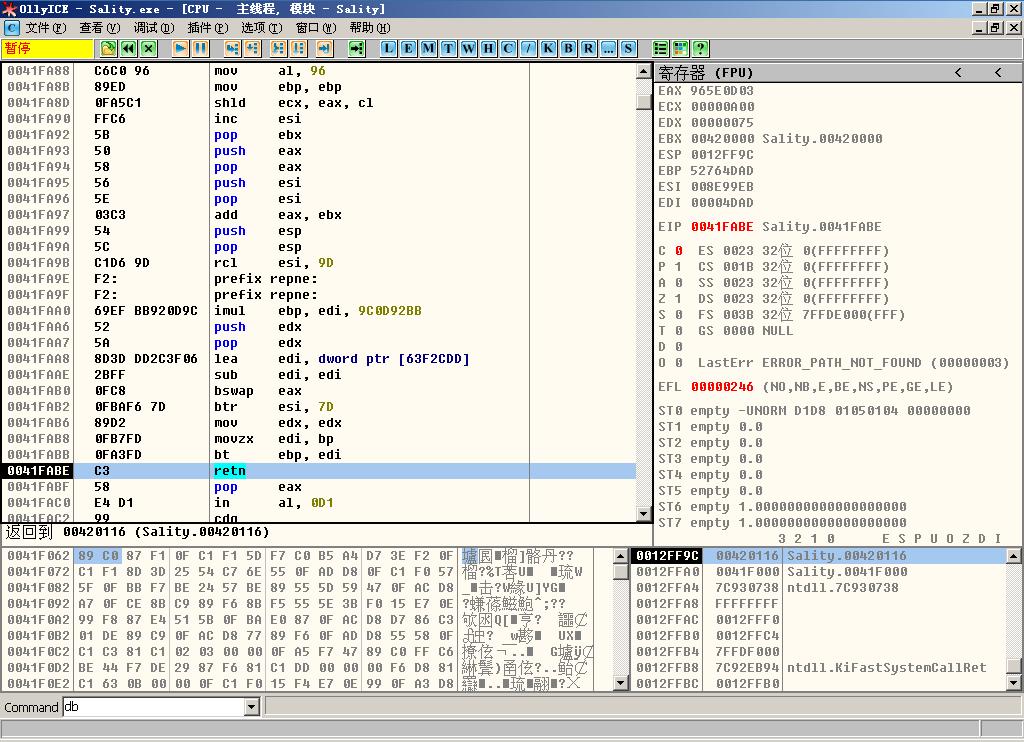The image size is (1024, 742).
Task: Select the zero flag Z value
Action: [678, 299]
